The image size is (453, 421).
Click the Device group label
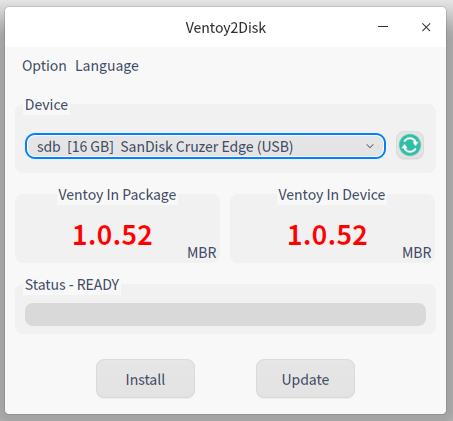[x=46, y=105]
